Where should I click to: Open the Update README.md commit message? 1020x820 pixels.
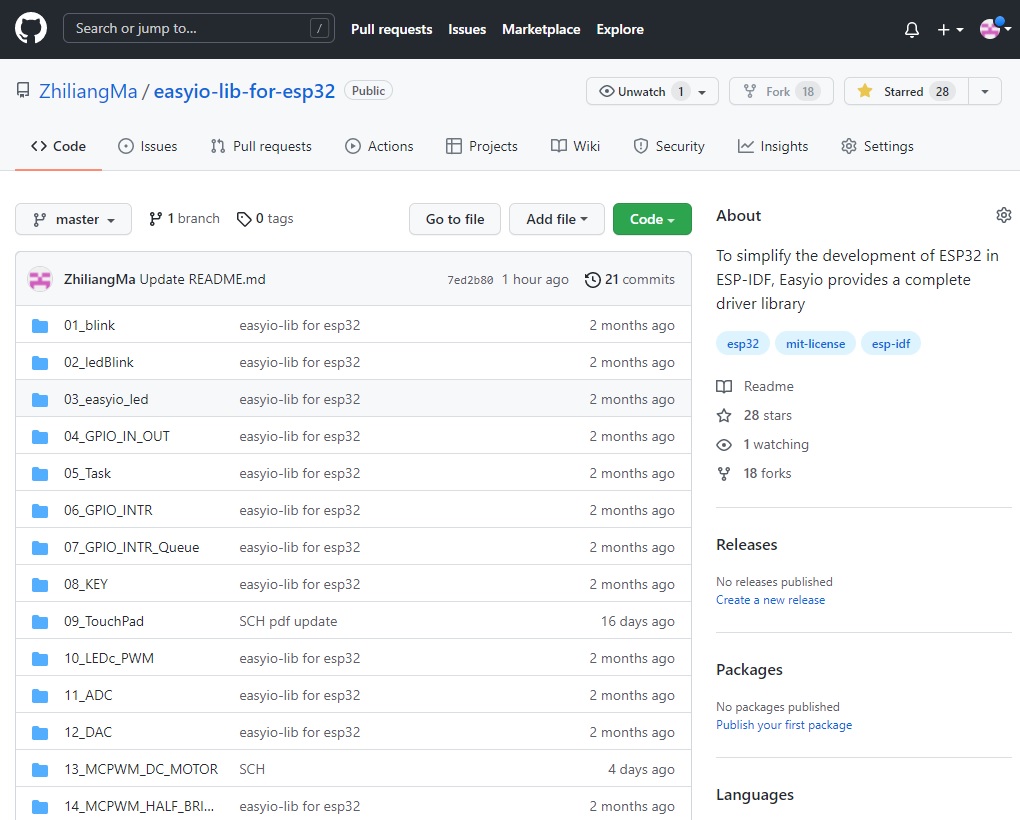202,280
